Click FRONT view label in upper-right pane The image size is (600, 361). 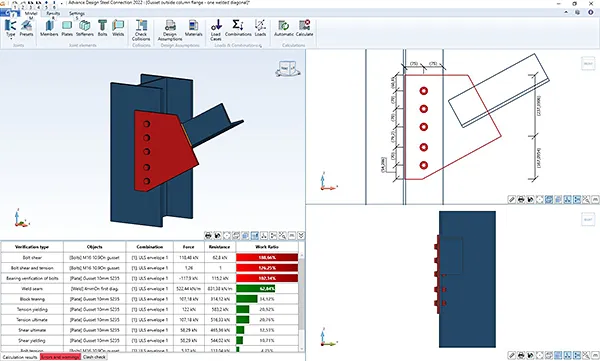[x=588, y=64]
